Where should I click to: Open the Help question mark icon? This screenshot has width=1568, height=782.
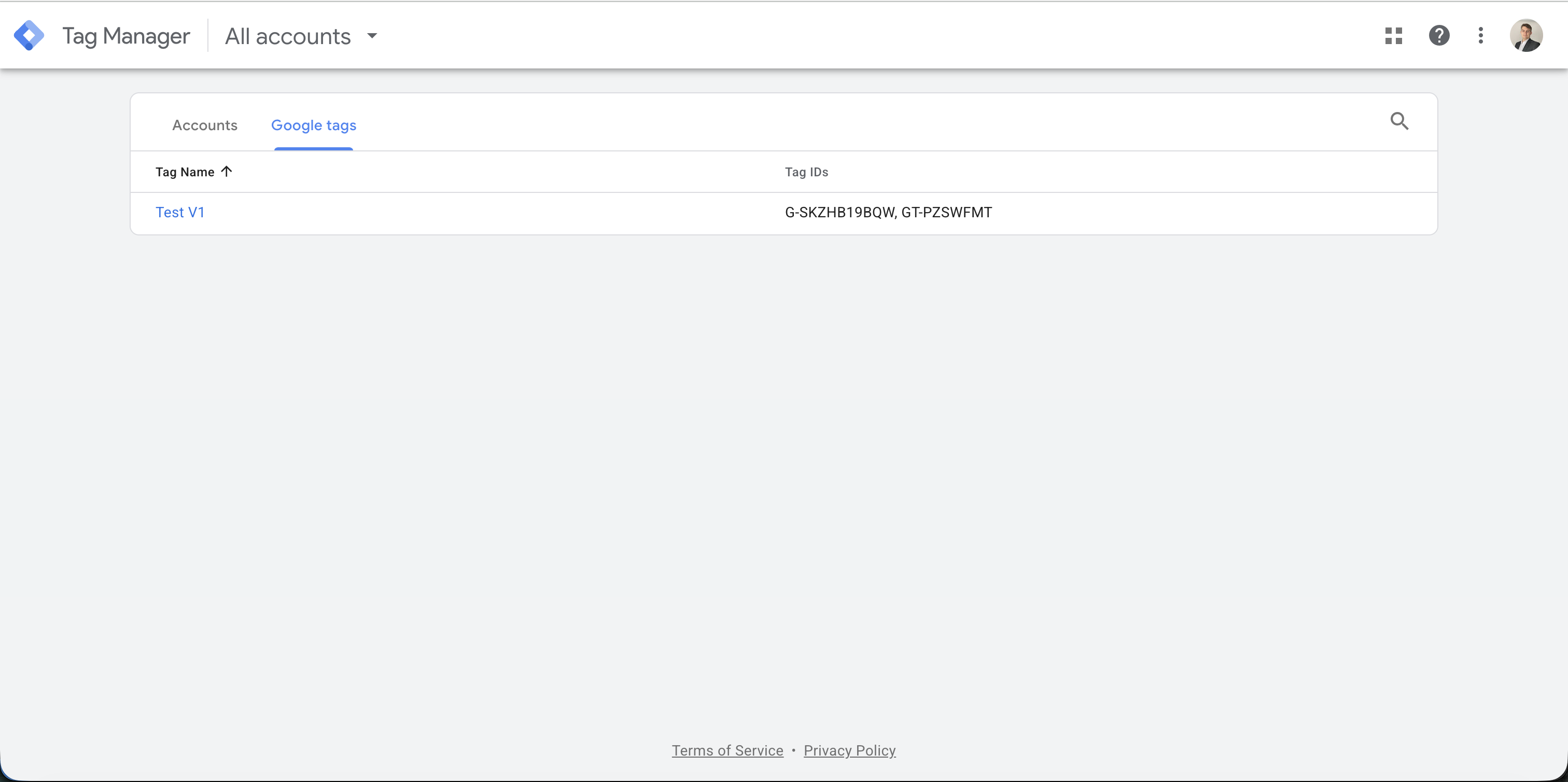[x=1439, y=36]
